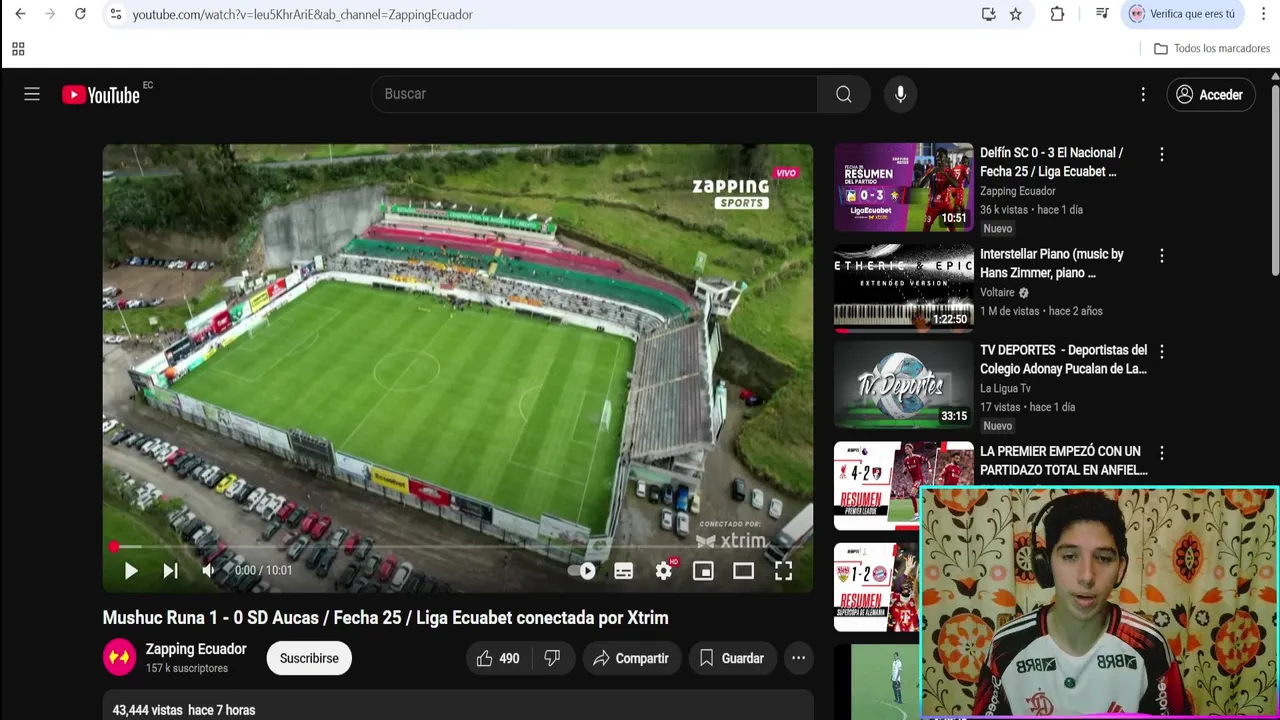Open the Delfín SC 0 - 3 El Nacional title
1280x720 pixels.
click(x=1051, y=162)
